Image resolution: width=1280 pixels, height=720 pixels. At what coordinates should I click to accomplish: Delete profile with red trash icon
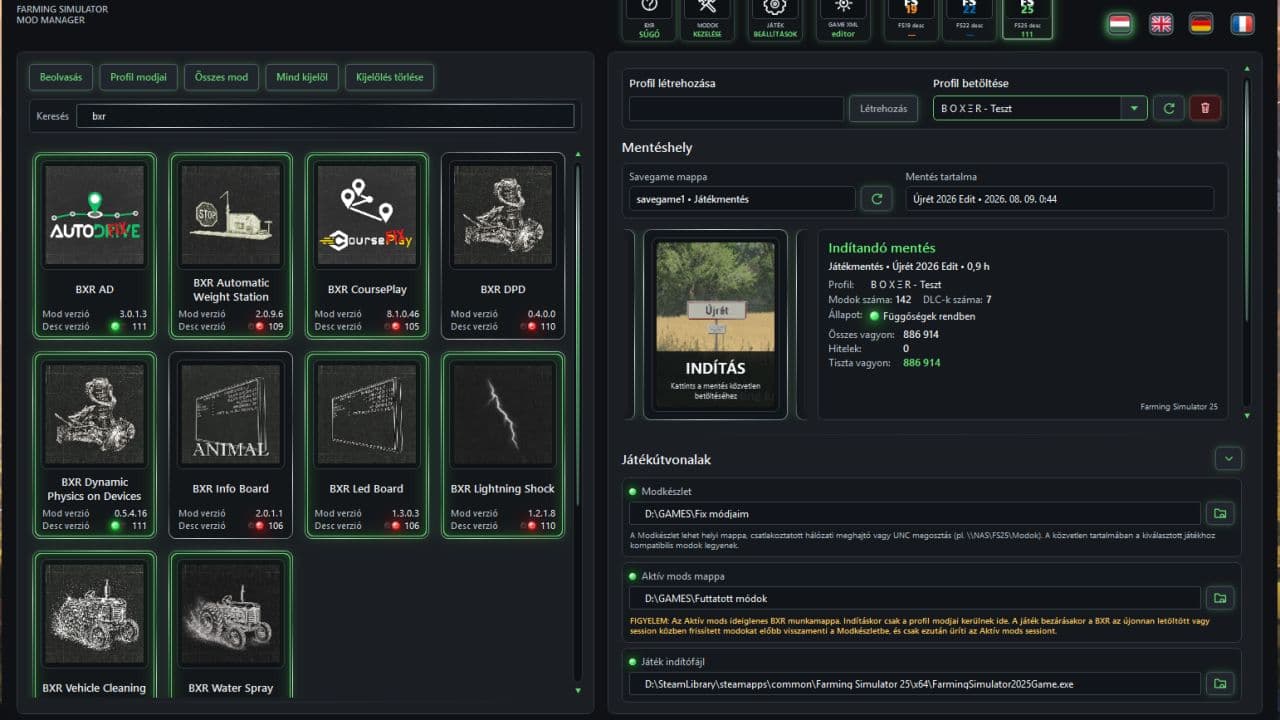(1205, 108)
